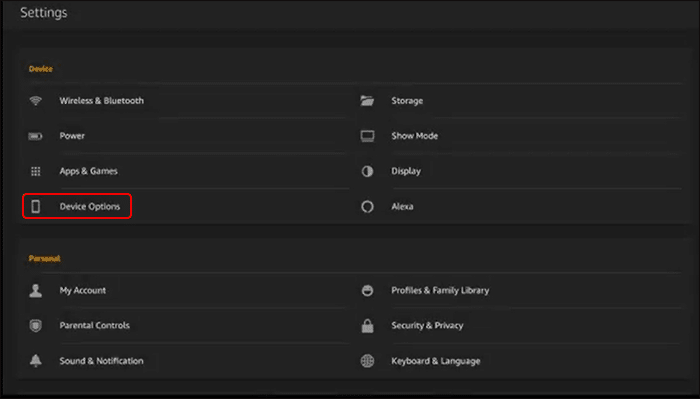
Task: Select Device Options text label
Action: pos(90,206)
